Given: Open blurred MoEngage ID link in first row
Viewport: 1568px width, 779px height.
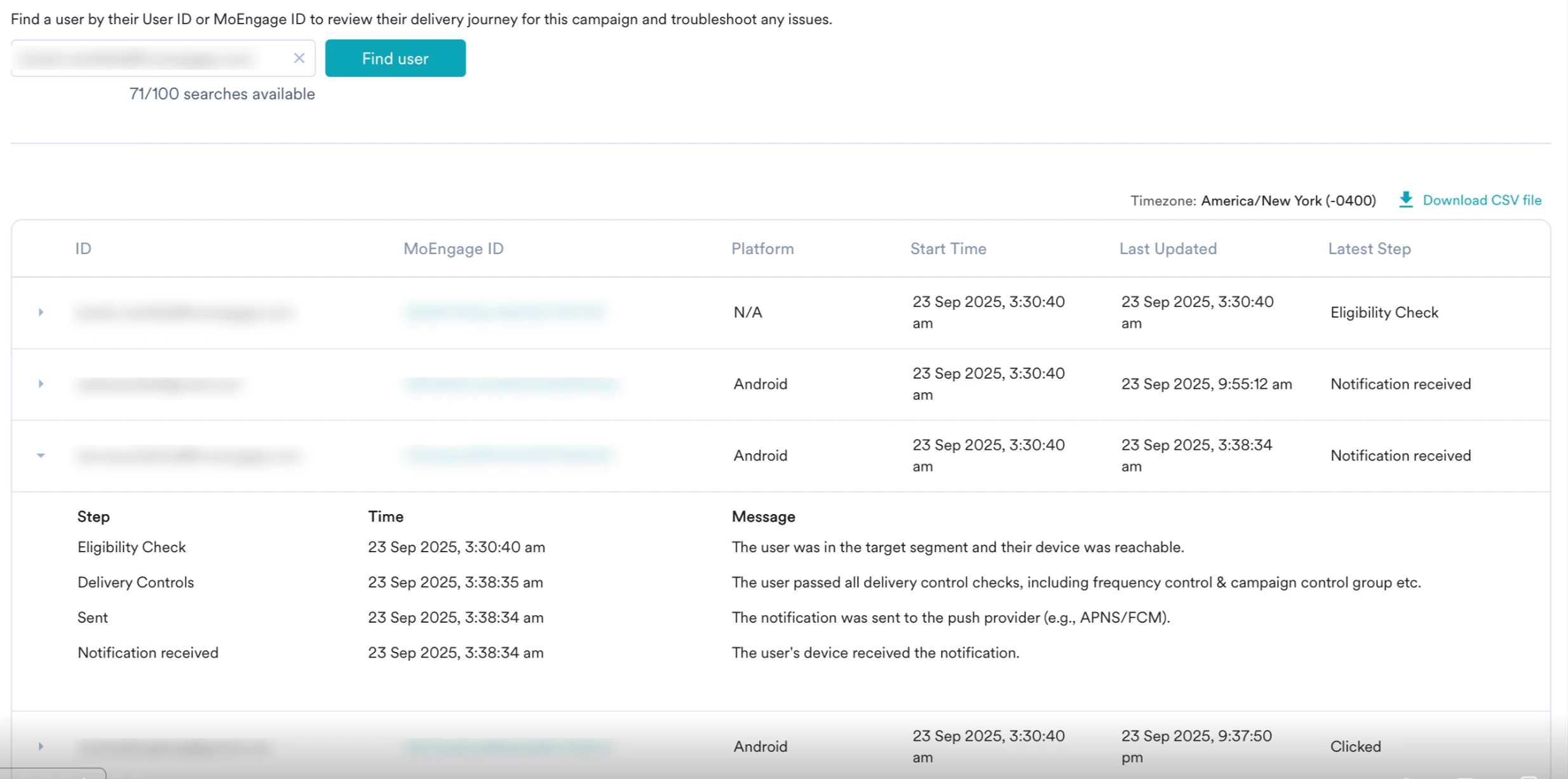Looking at the screenshot, I should [505, 312].
